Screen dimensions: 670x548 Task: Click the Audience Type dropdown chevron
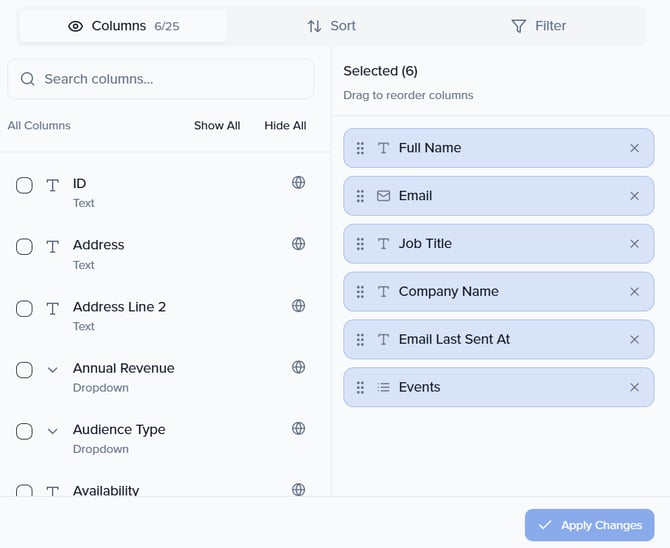pos(53,431)
